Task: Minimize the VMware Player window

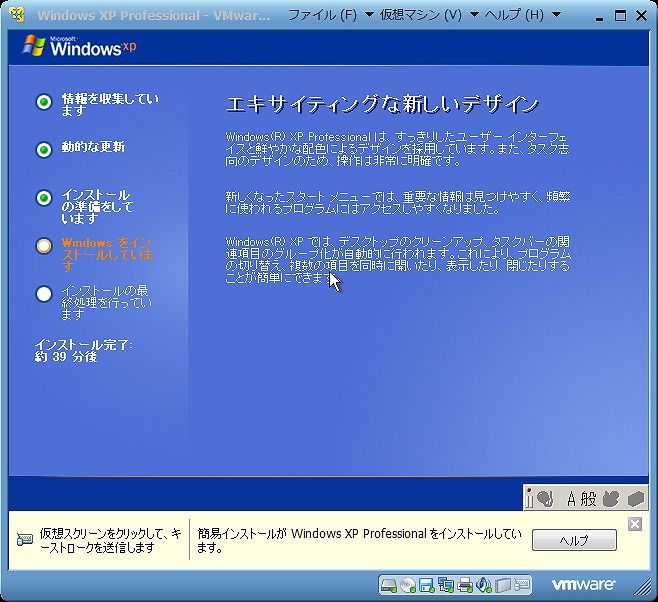Action: pyautogui.click(x=599, y=17)
